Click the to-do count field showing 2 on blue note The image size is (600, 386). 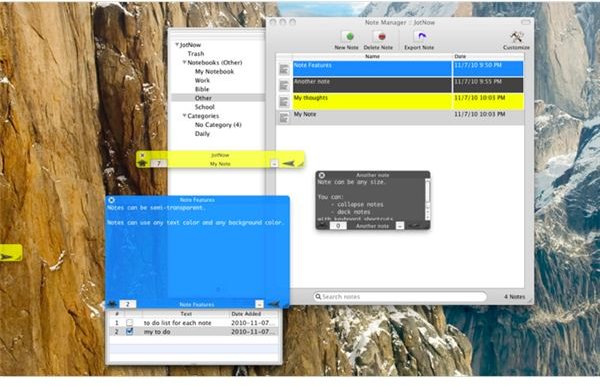(x=127, y=304)
